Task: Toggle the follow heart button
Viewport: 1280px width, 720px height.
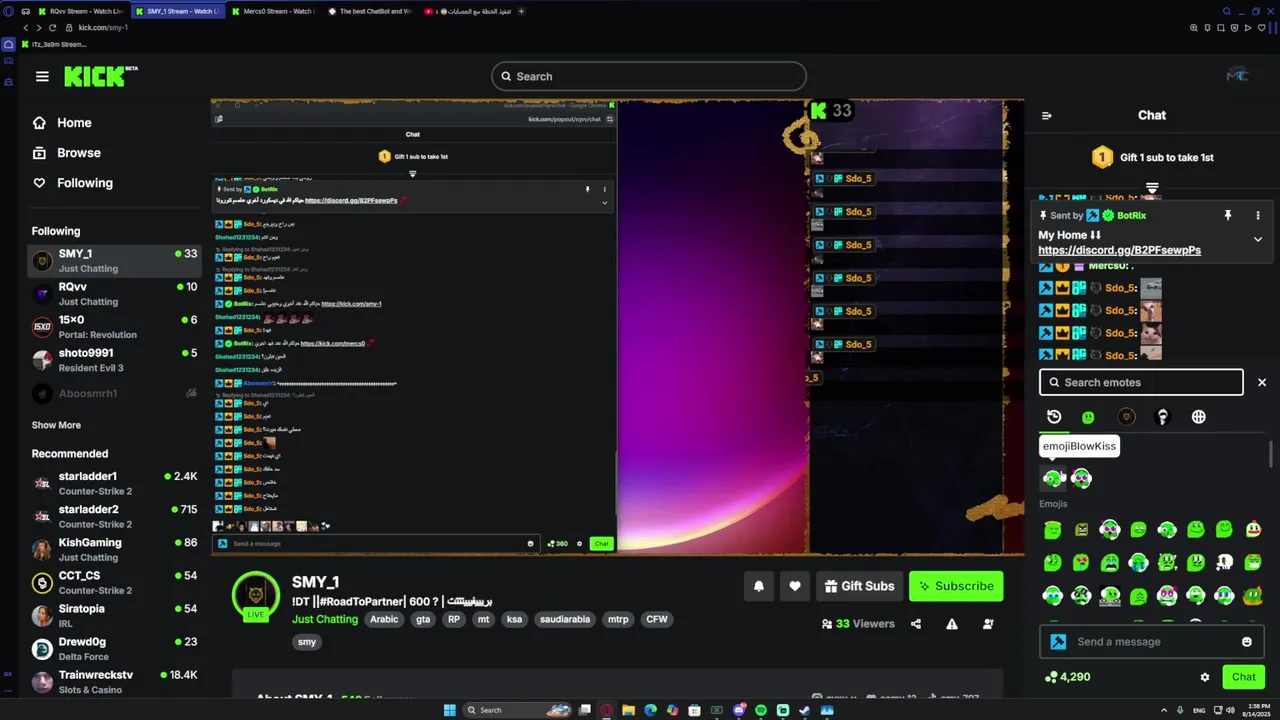Action: click(795, 586)
